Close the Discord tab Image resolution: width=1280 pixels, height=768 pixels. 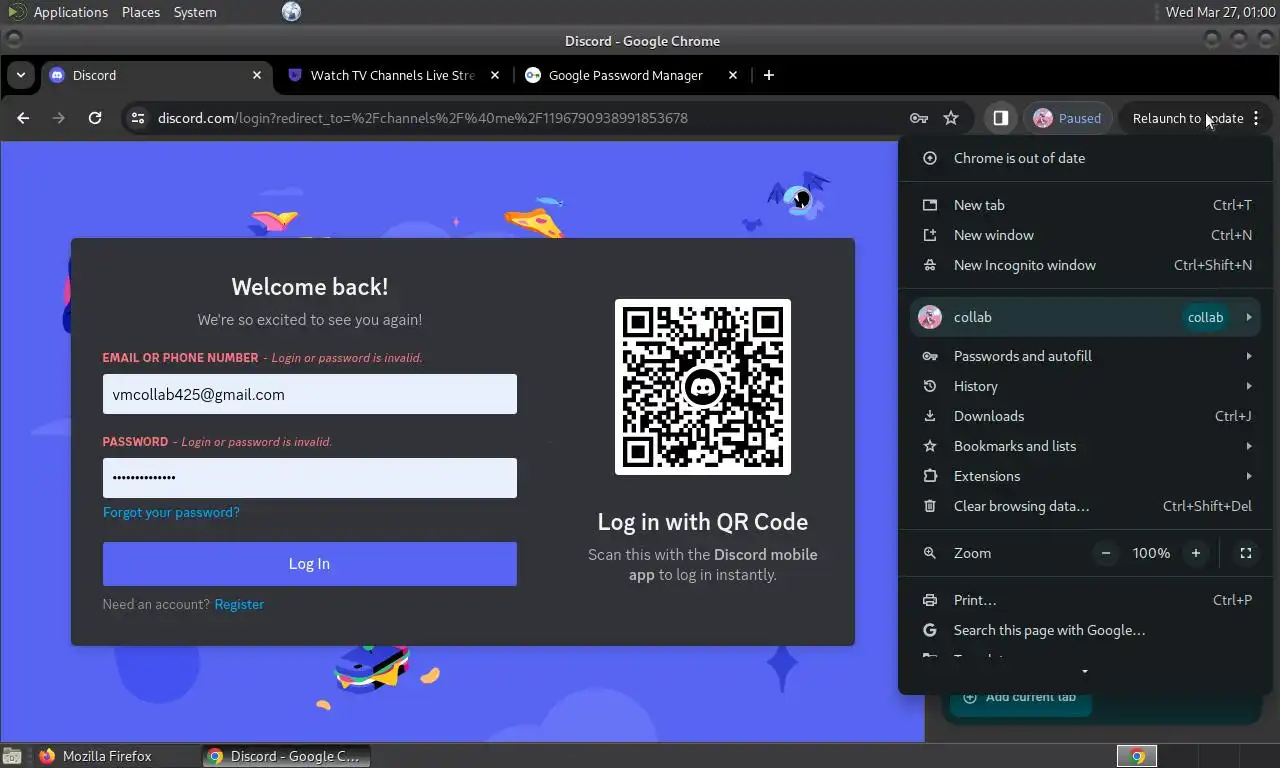[257, 75]
